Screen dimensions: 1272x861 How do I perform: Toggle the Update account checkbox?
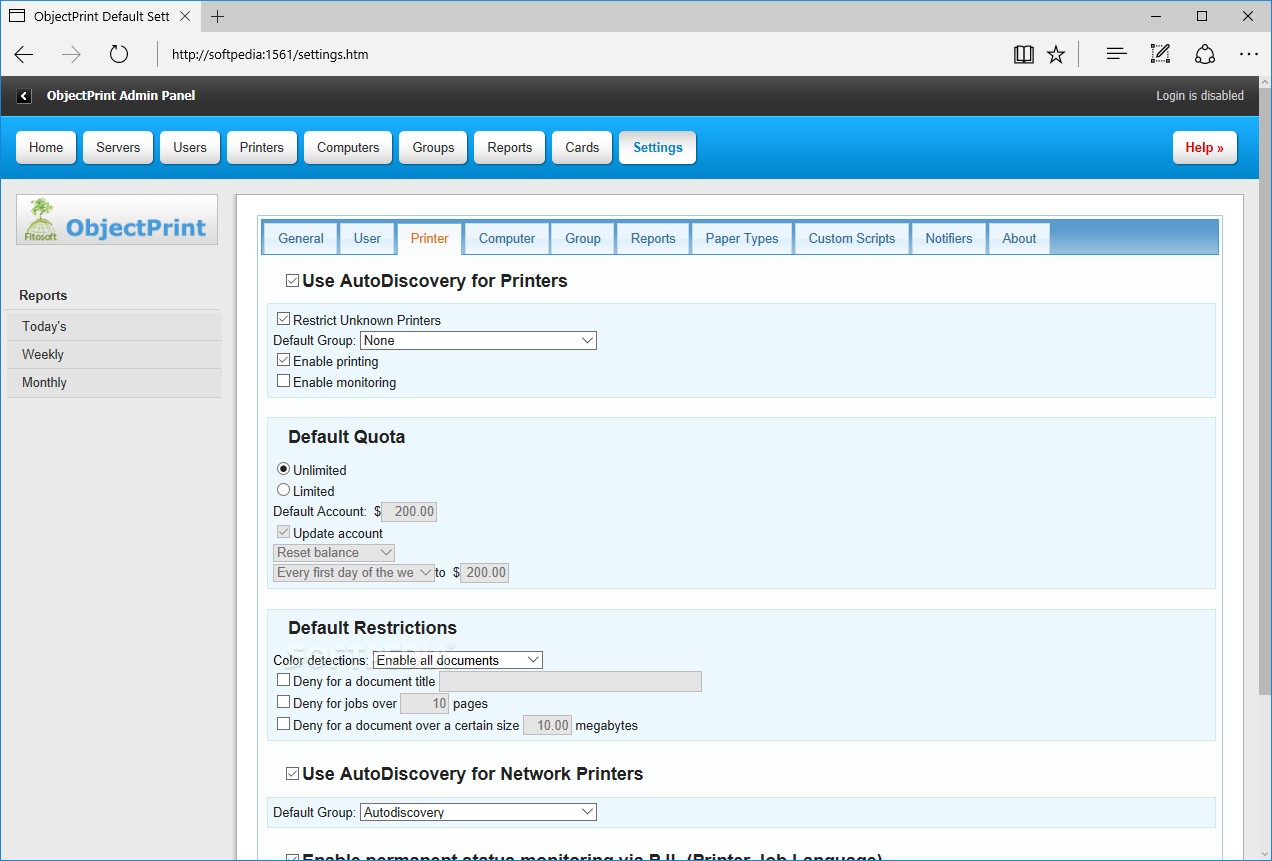coord(284,532)
